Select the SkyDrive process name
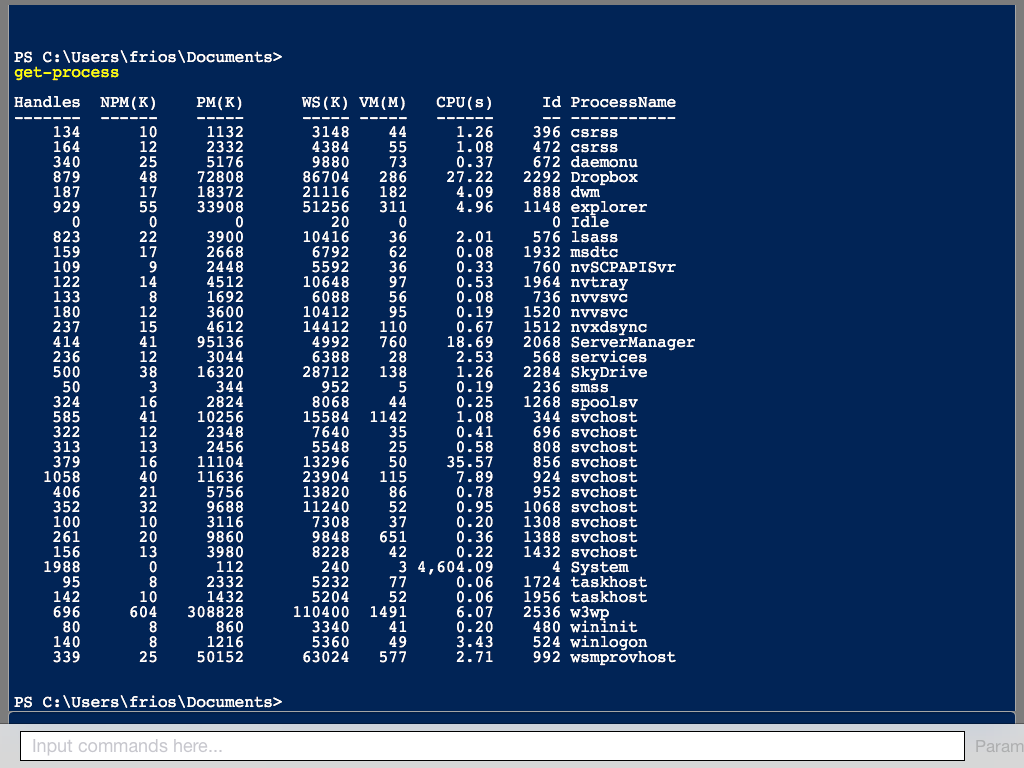Viewport: 1024px width, 768px height. pos(609,373)
